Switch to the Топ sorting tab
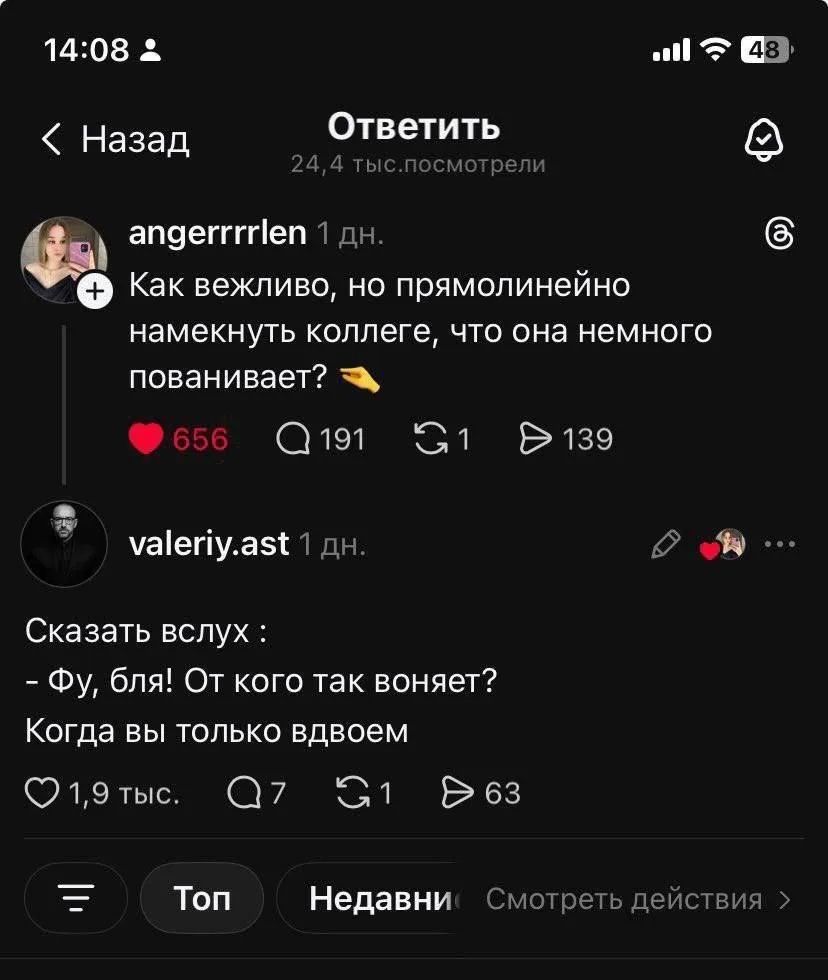Screen dimensions: 828x980 [x=201, y=898]
